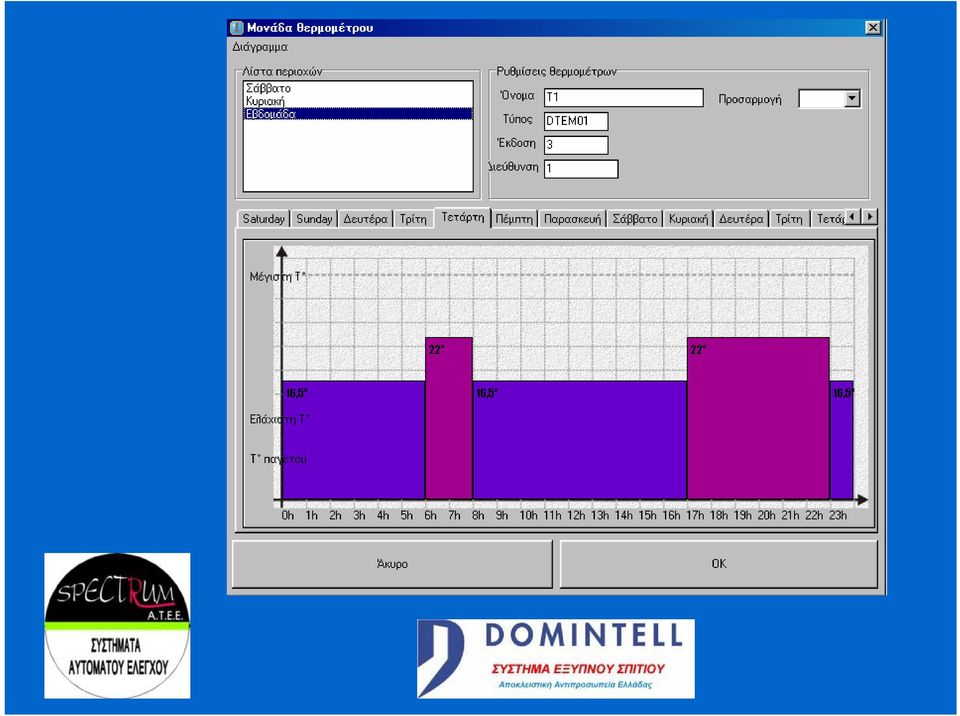Click the Άκυρο button
Screen dimensions: 960x716
coord(392,564)
